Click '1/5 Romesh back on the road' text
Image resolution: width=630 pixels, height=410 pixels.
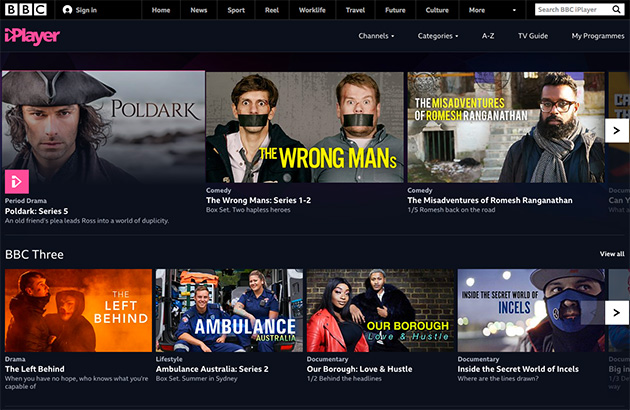pyautogui.click(x=451, y=210)
